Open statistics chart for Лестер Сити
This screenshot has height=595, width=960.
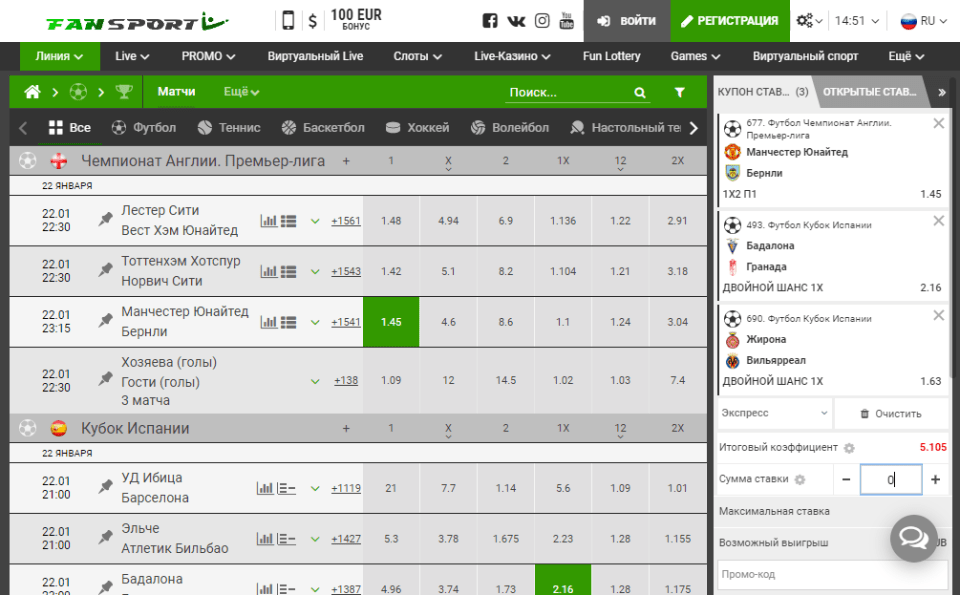pyautogui.click(x=268, y=220)
